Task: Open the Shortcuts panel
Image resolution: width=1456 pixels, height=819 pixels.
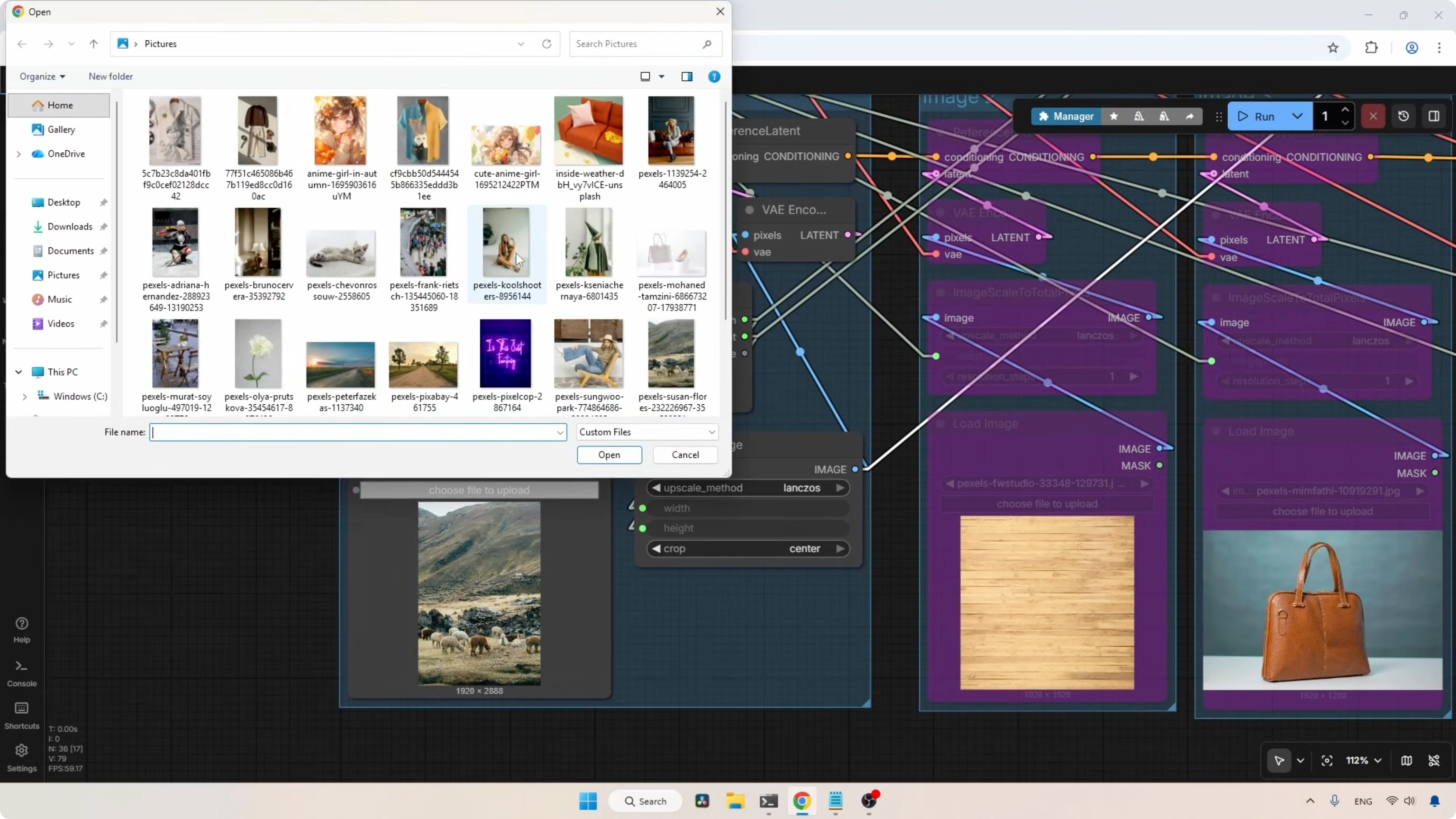Action: [x=21, y=715]
